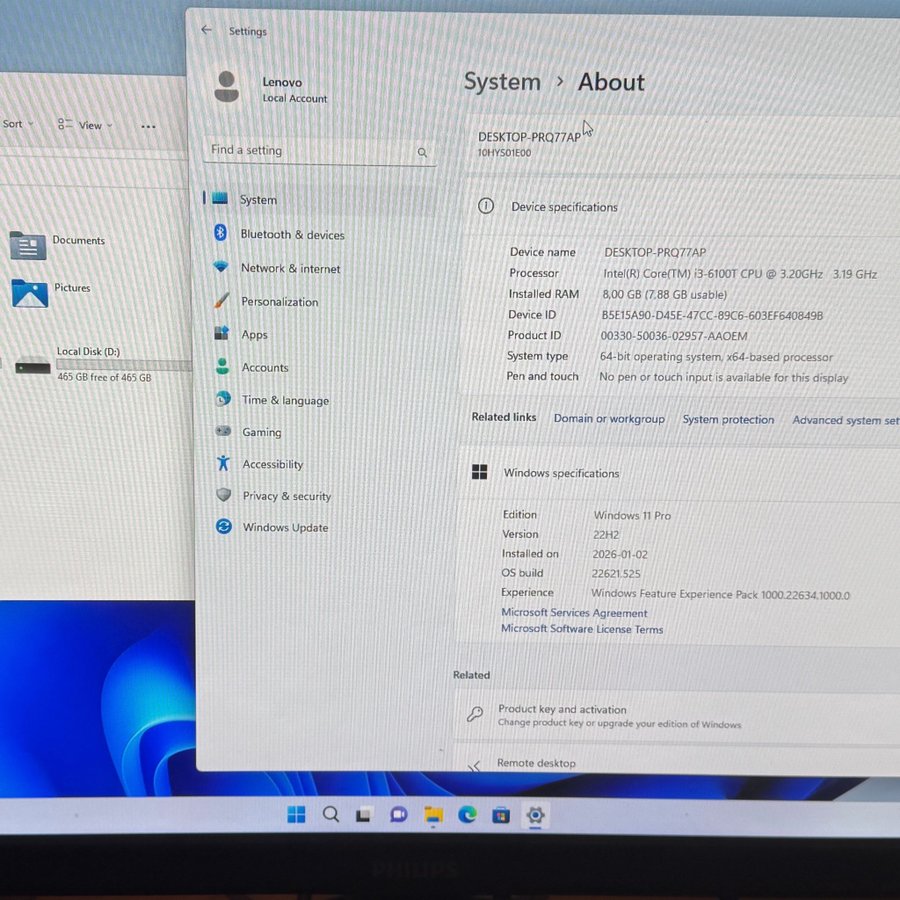Open Bluetooth & devices settings
The width and height of the screenshot is (900, 900).
[291, 235]
